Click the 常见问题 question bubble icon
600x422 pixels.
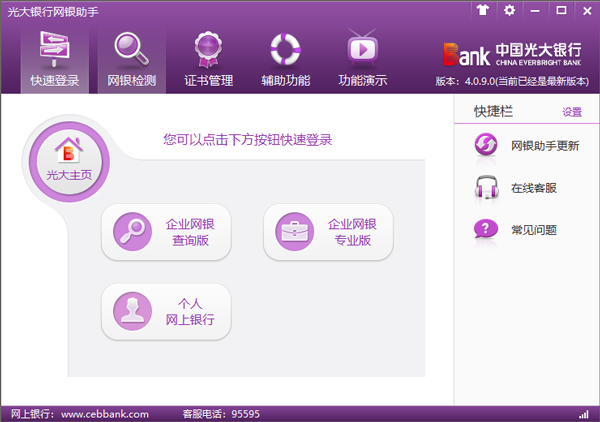click(486, 229)
